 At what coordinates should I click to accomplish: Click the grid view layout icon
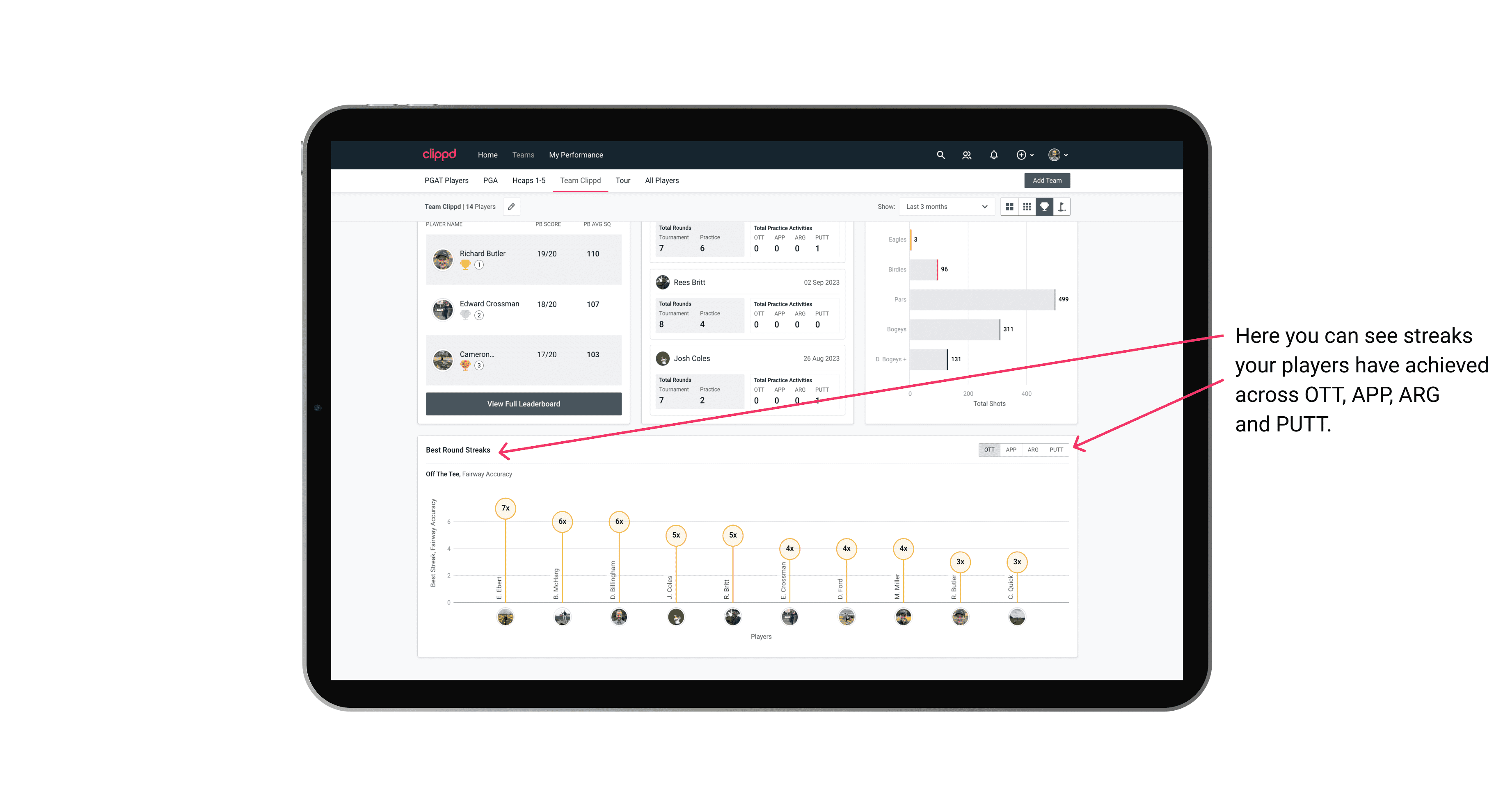click(1009, 207)
